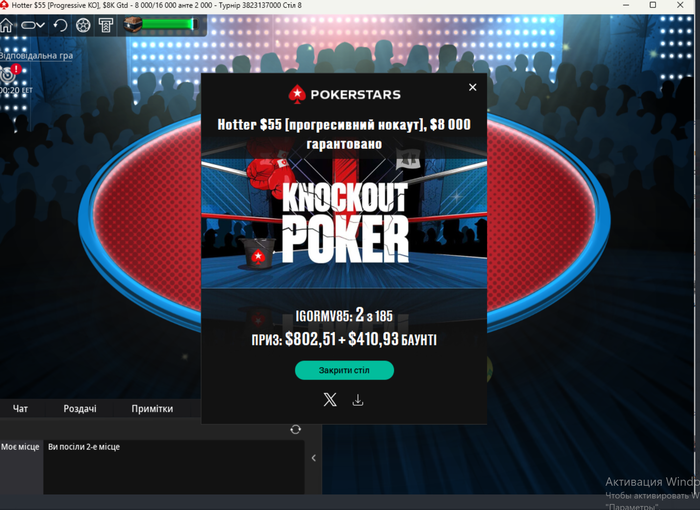Collapse the chat panel with left chevron

point(314,458)
